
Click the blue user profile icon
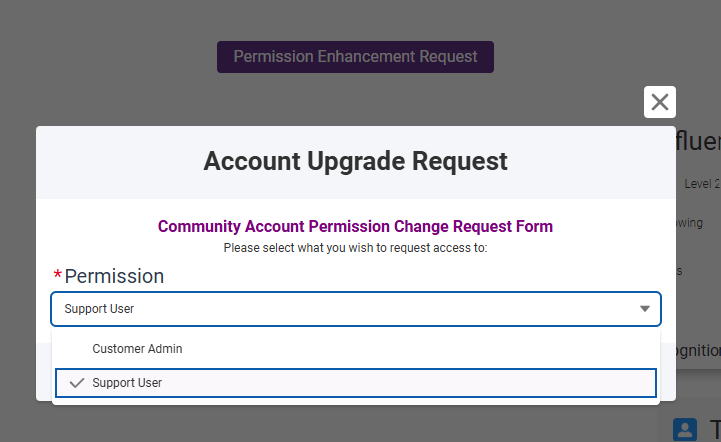[685, 429]
